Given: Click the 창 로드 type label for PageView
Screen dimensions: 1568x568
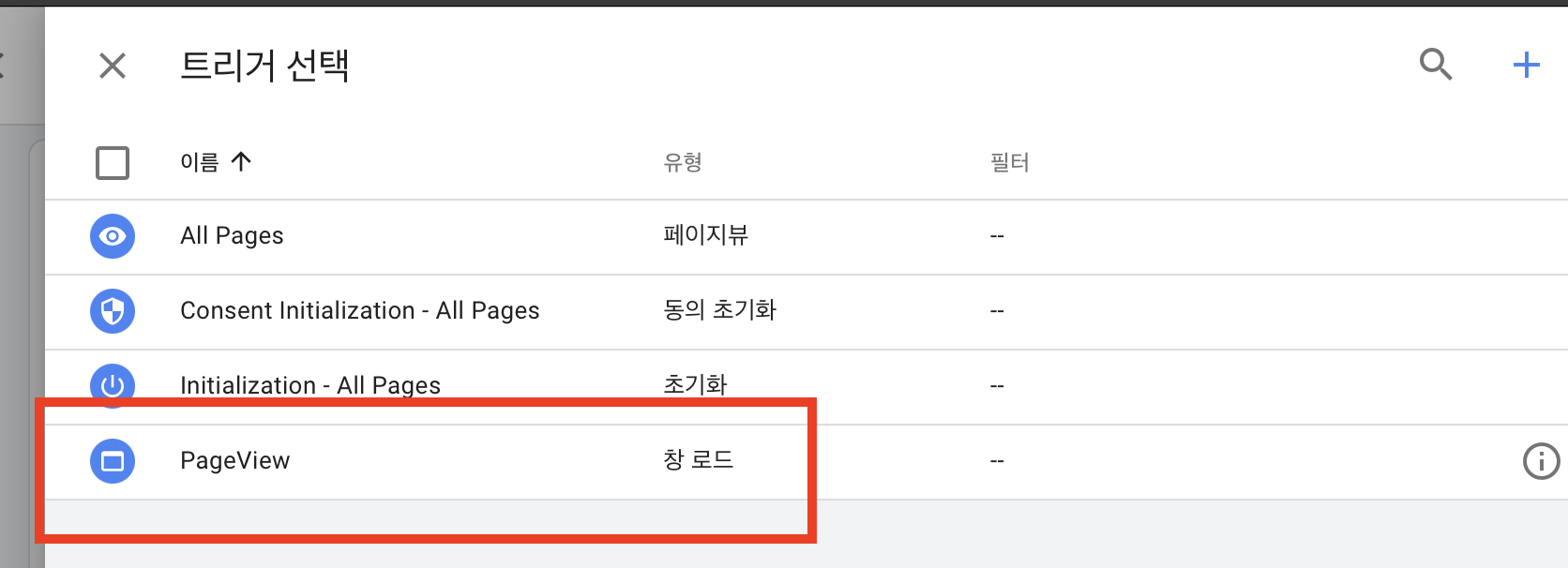Looking at the screenshot, I should [698, 460].
